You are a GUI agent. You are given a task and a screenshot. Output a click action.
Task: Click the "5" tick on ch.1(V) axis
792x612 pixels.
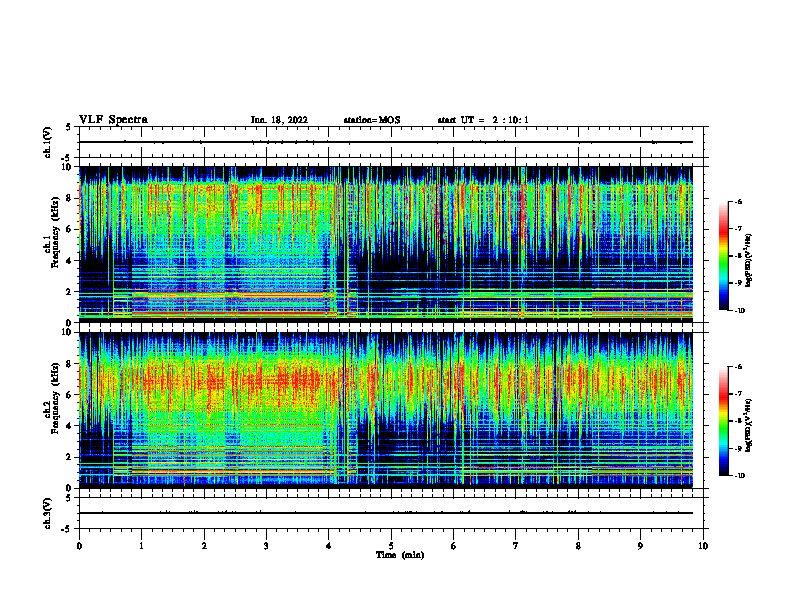click(x=69, y=128)
